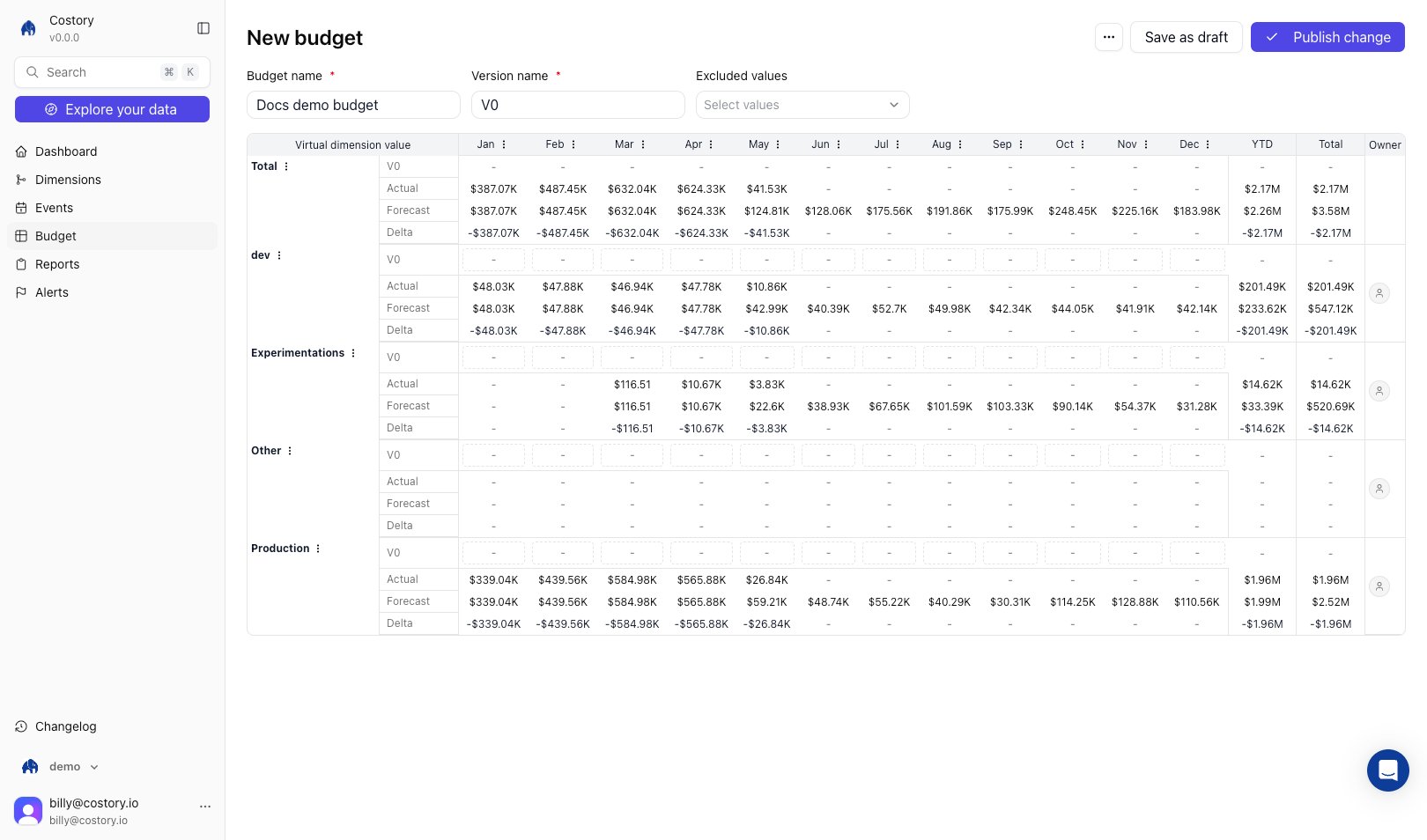The width and height of the screenshot is (1427, 840).
Task: Open Aug column options menu
Action: click(960, 144)
